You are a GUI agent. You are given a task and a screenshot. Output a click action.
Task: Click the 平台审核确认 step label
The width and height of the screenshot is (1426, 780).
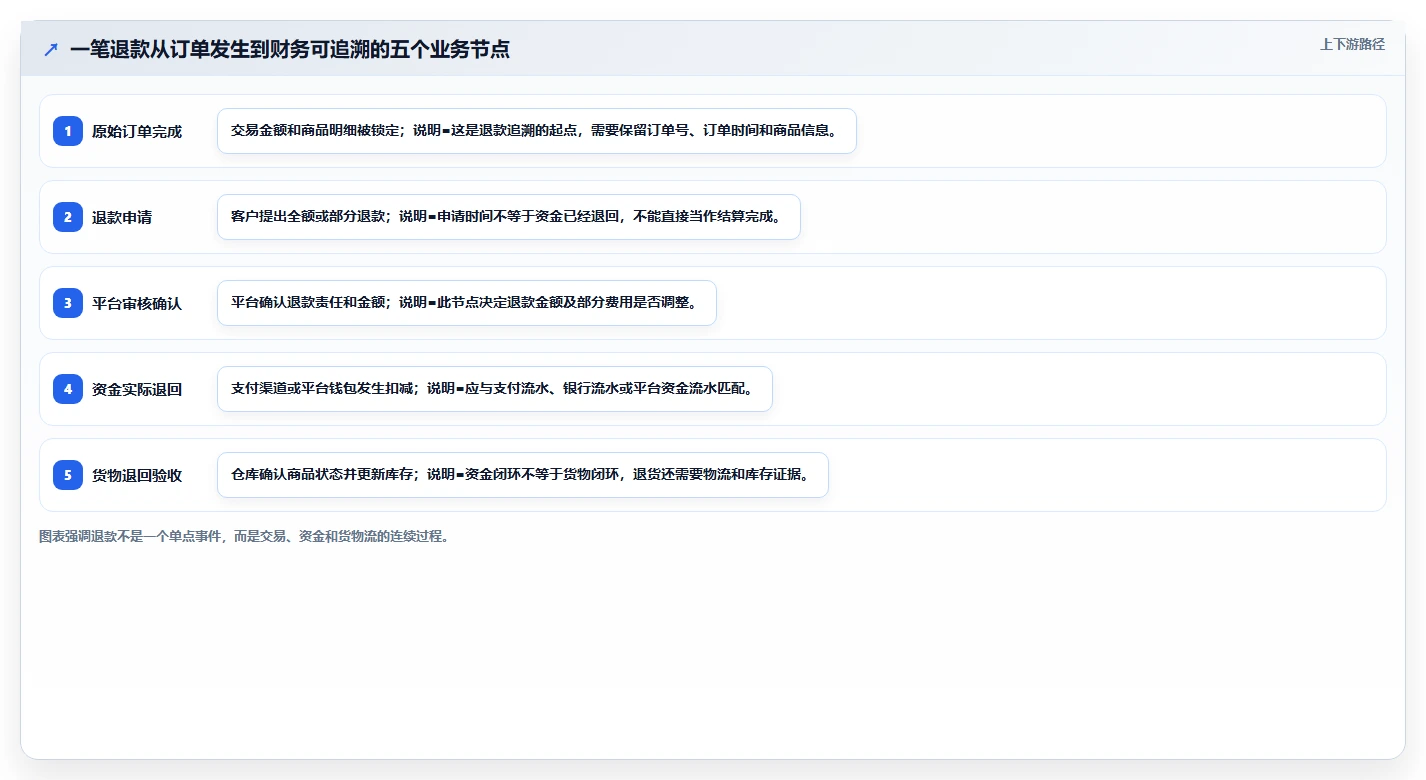click(137, 303)
